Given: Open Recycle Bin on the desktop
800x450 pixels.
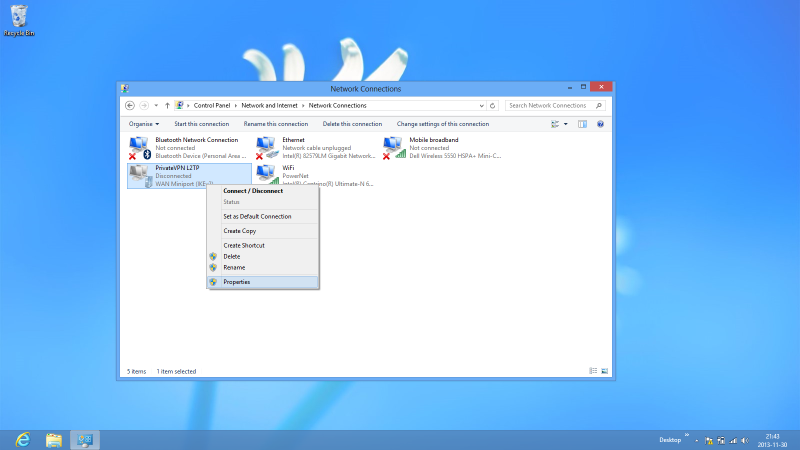Looking at the screenshot, I should pyautogui.click(x=19, y=20).
